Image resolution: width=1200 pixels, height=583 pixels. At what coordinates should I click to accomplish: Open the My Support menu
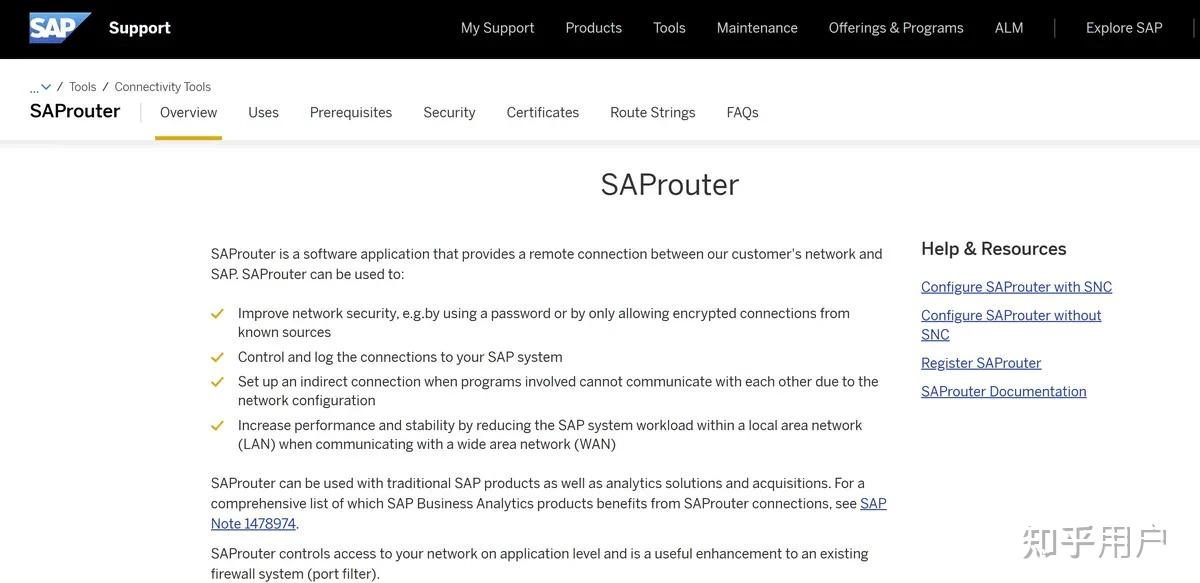(x=497, y=27)
